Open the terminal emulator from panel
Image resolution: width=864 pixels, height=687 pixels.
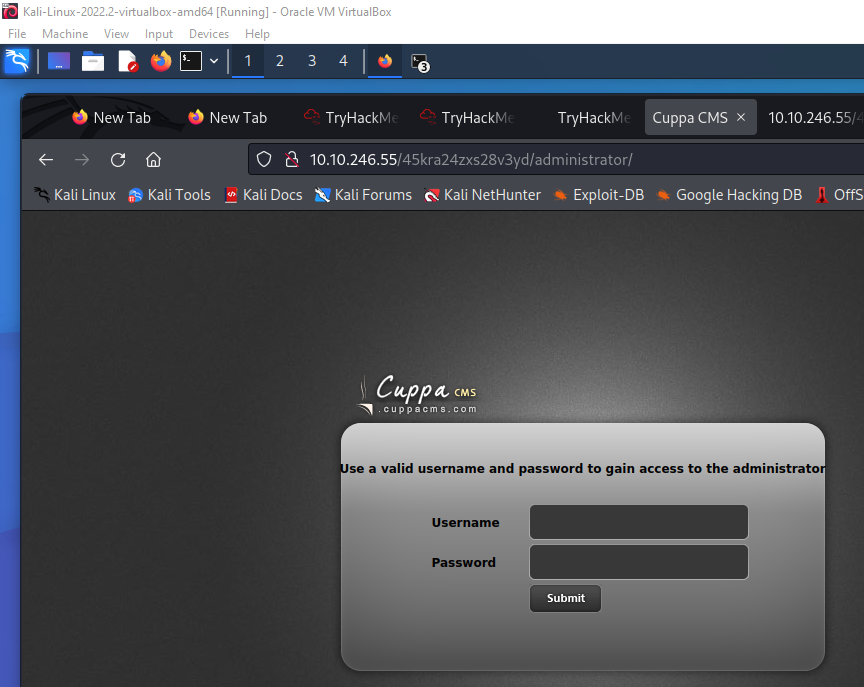click(191, 61)
